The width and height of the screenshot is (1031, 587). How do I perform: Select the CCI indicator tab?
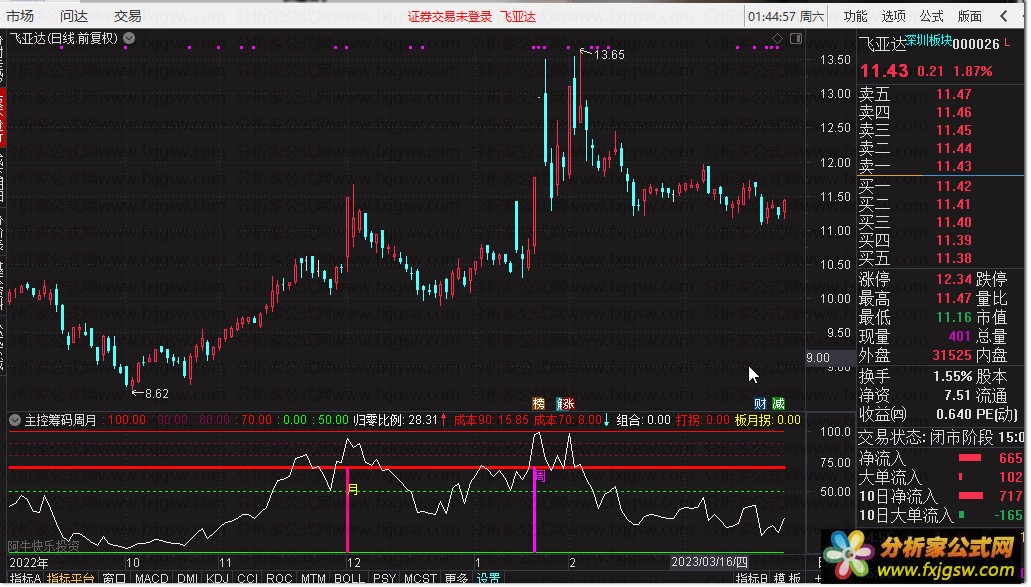click(248, 579)
